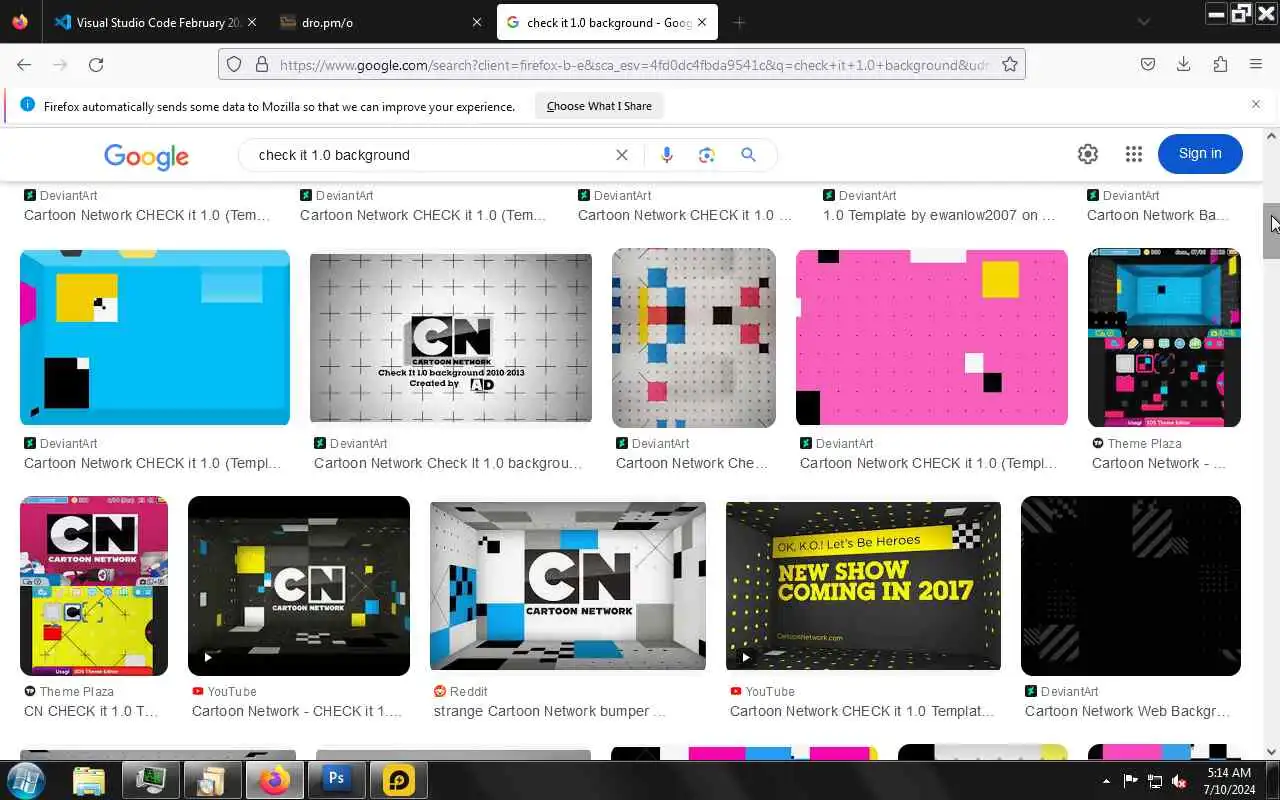
Task: Click the Google Sign in button
Action: click(x=1200, y=154)
